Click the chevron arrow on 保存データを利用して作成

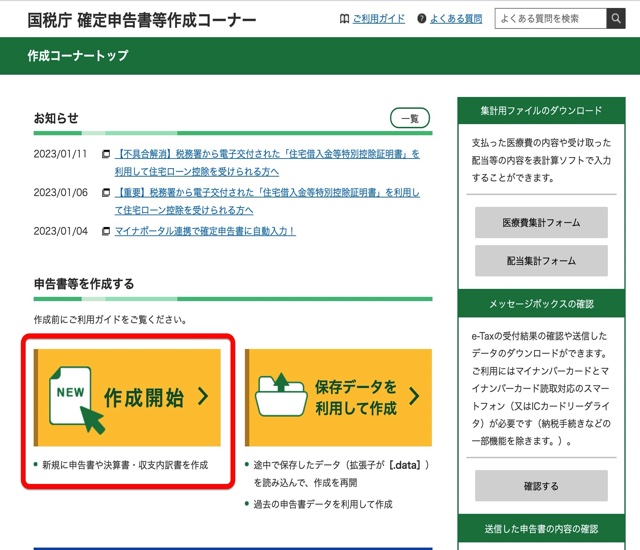click(x=413, y=397)
